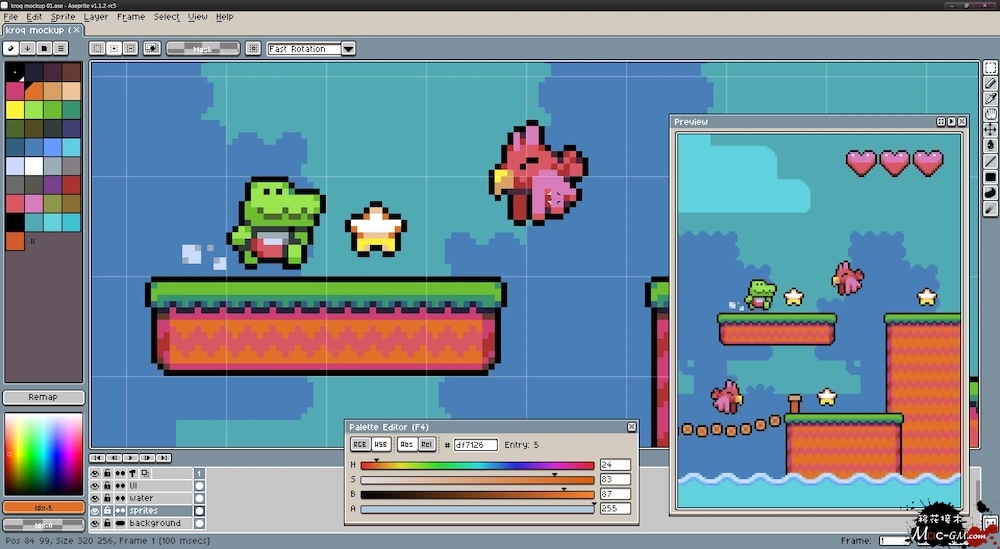The width and height of the screenshot is (1000, 549).
Task: Open the Sprite menu
Action: coord(62,17)
